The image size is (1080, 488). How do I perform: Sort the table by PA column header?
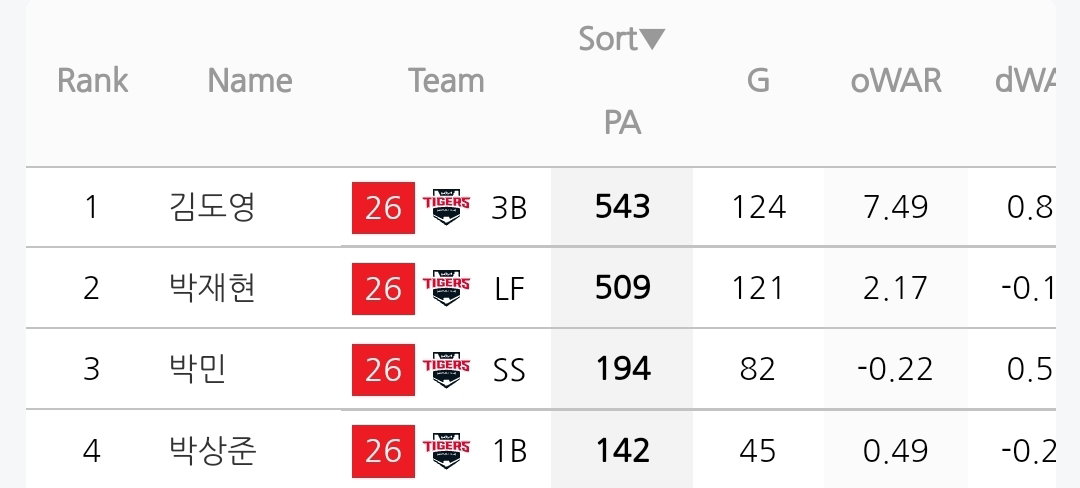point(623,123)
